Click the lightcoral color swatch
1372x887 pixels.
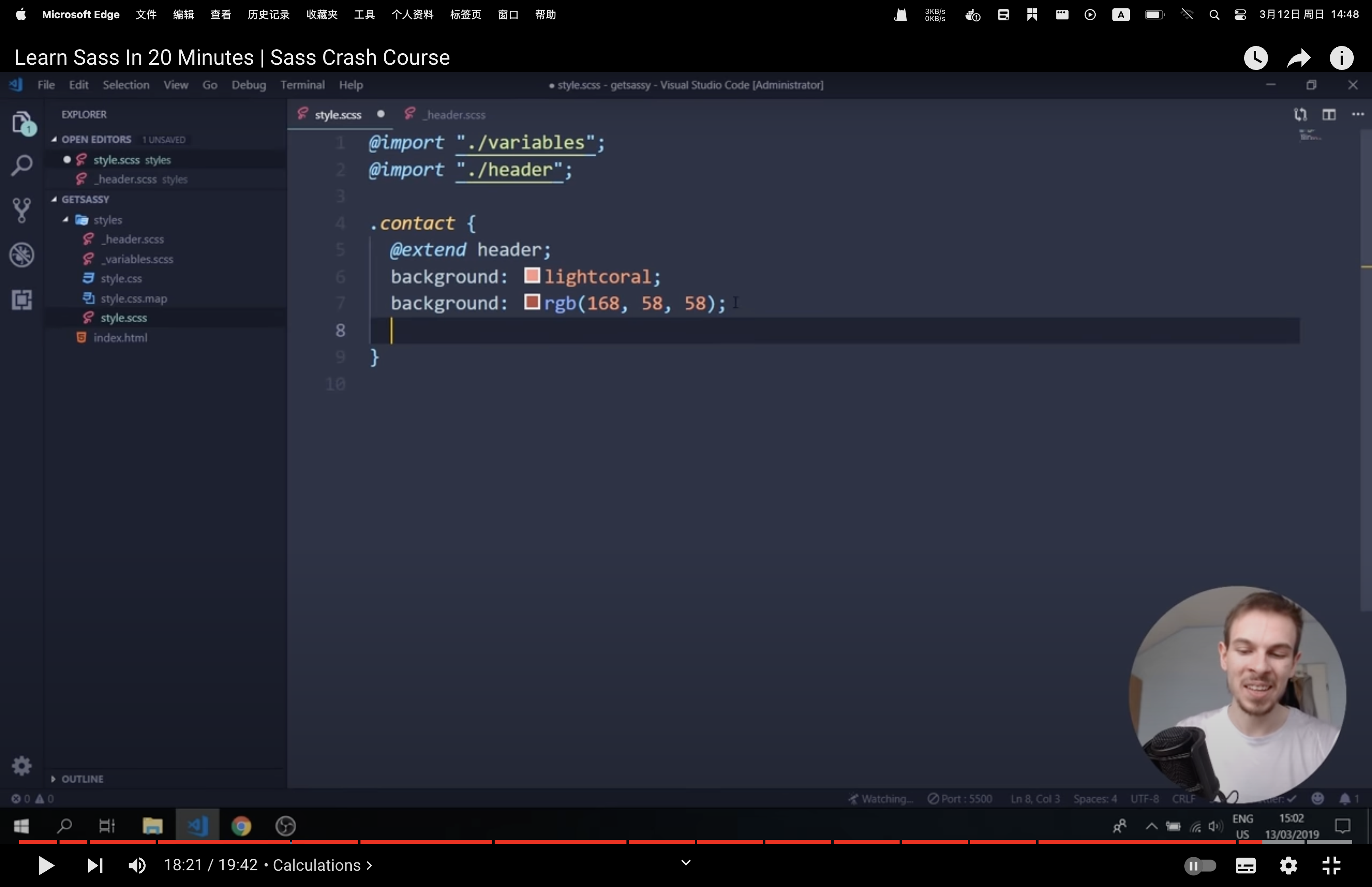click(532, 275)
